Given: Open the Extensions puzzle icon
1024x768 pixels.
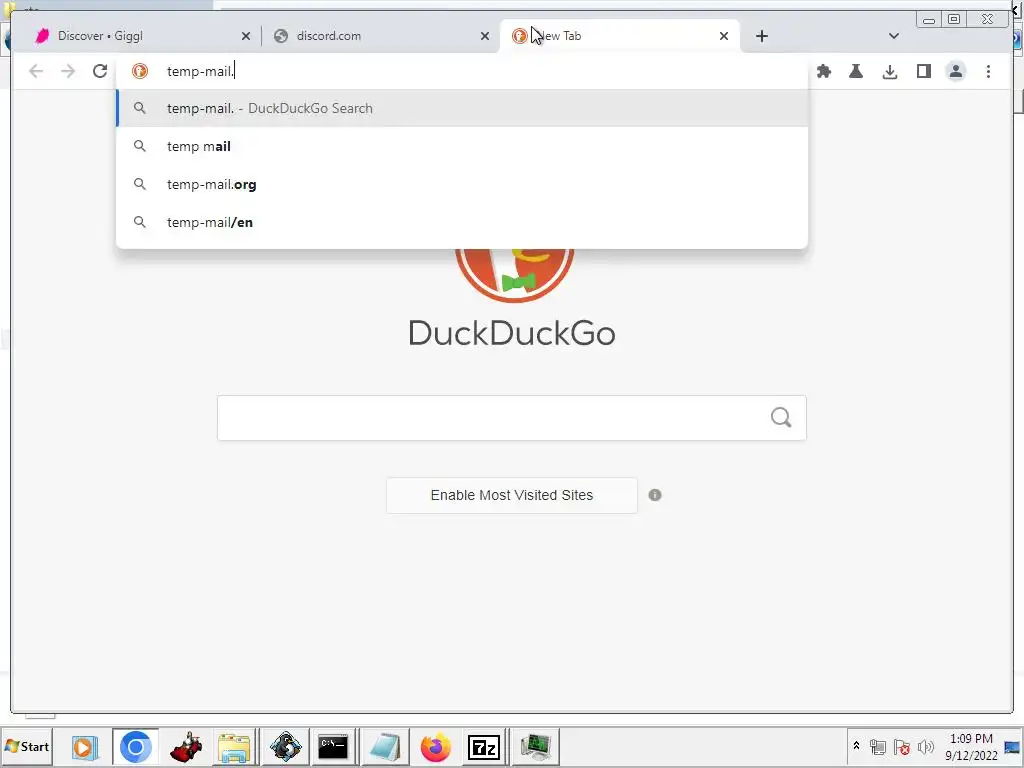Looking at the screenshot, I should point(824,71).
